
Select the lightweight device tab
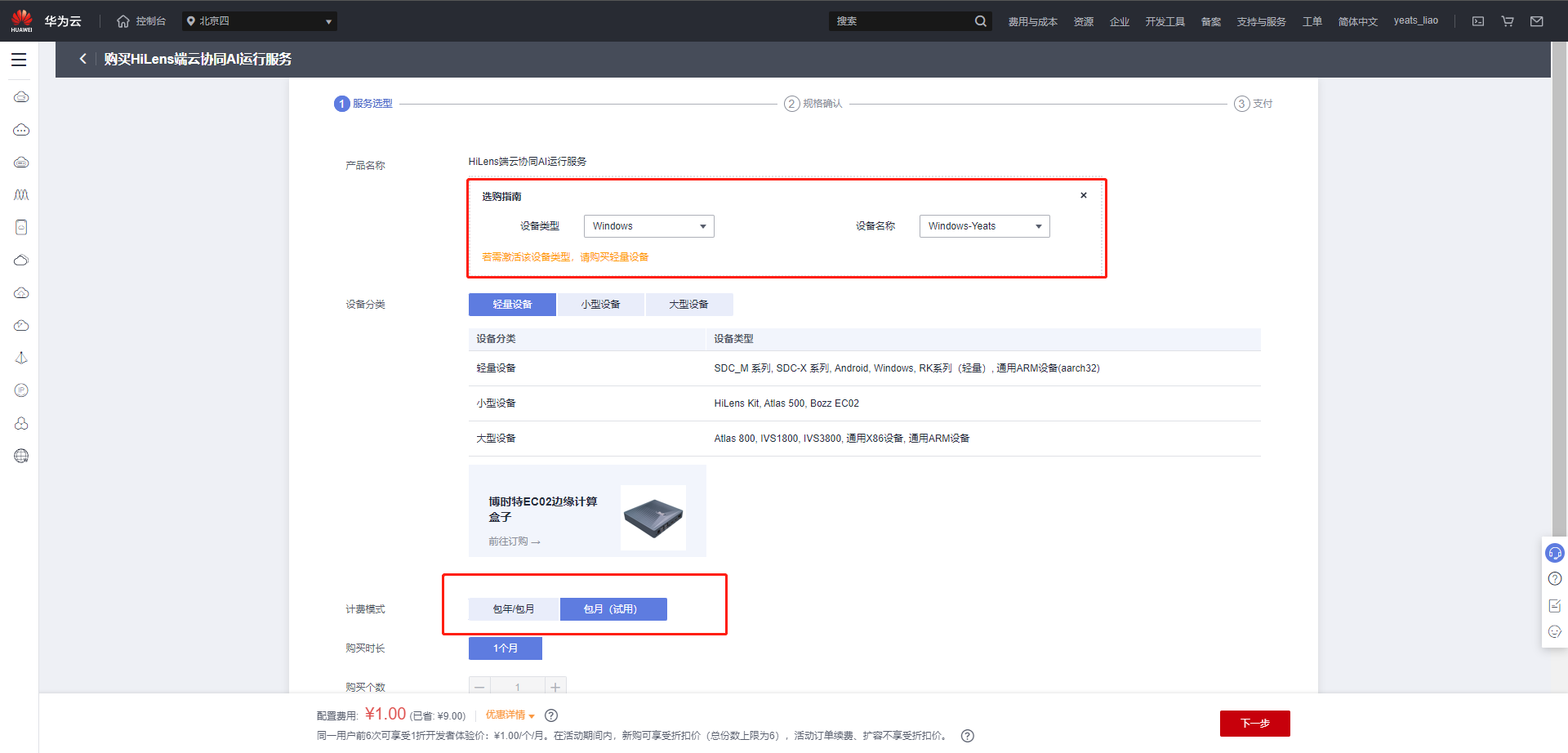click(512, 305)
